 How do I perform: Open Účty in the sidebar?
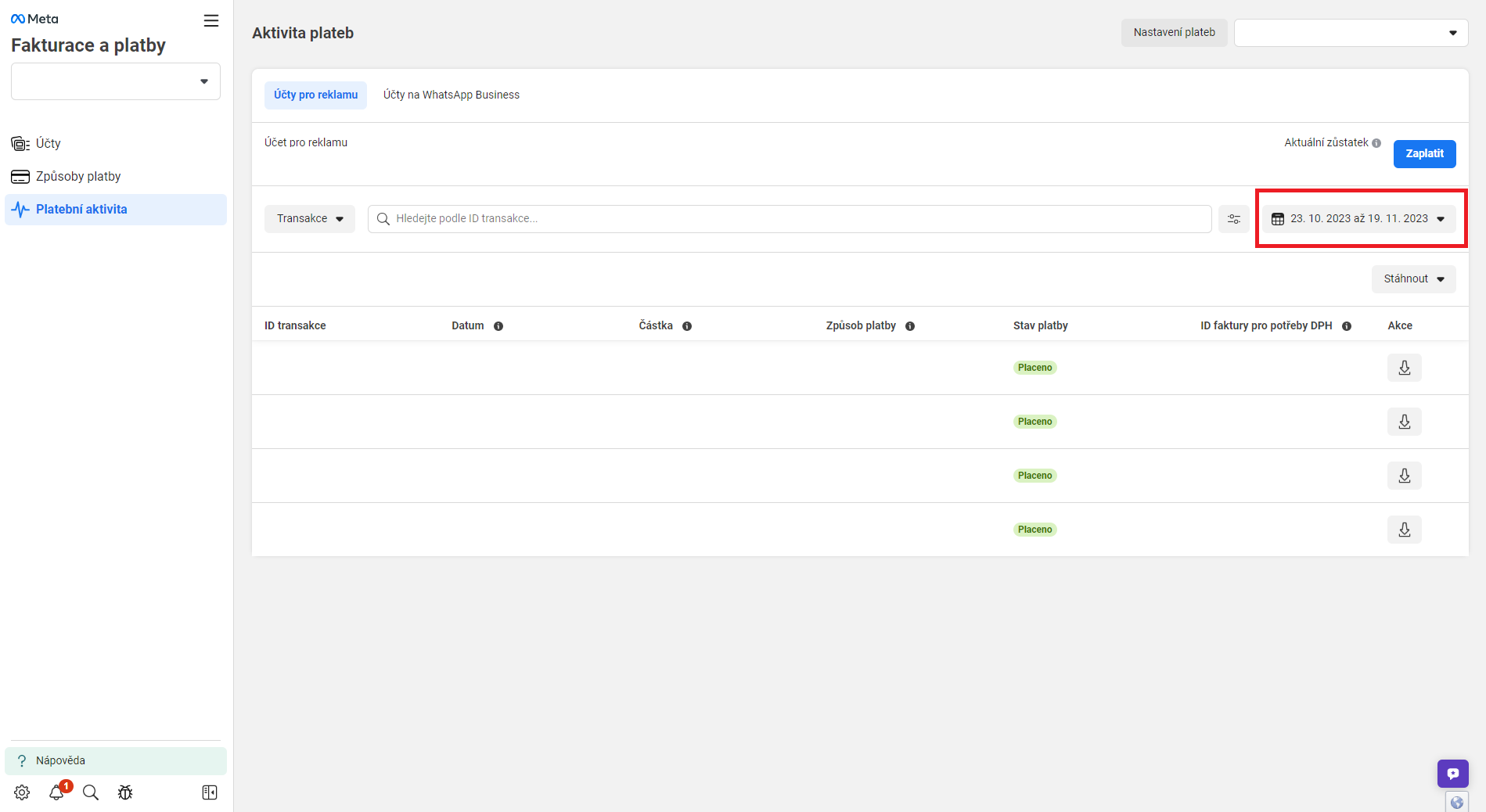(x=116, y=143)
